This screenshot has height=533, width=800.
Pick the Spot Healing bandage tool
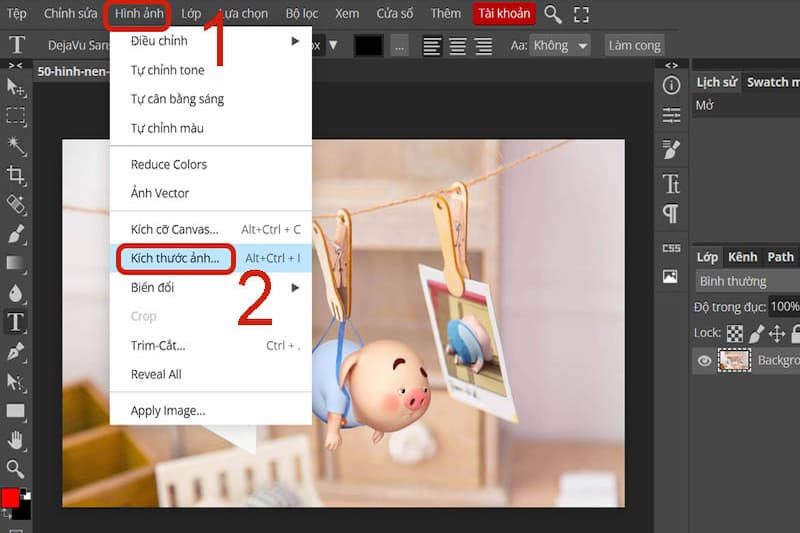15,205
